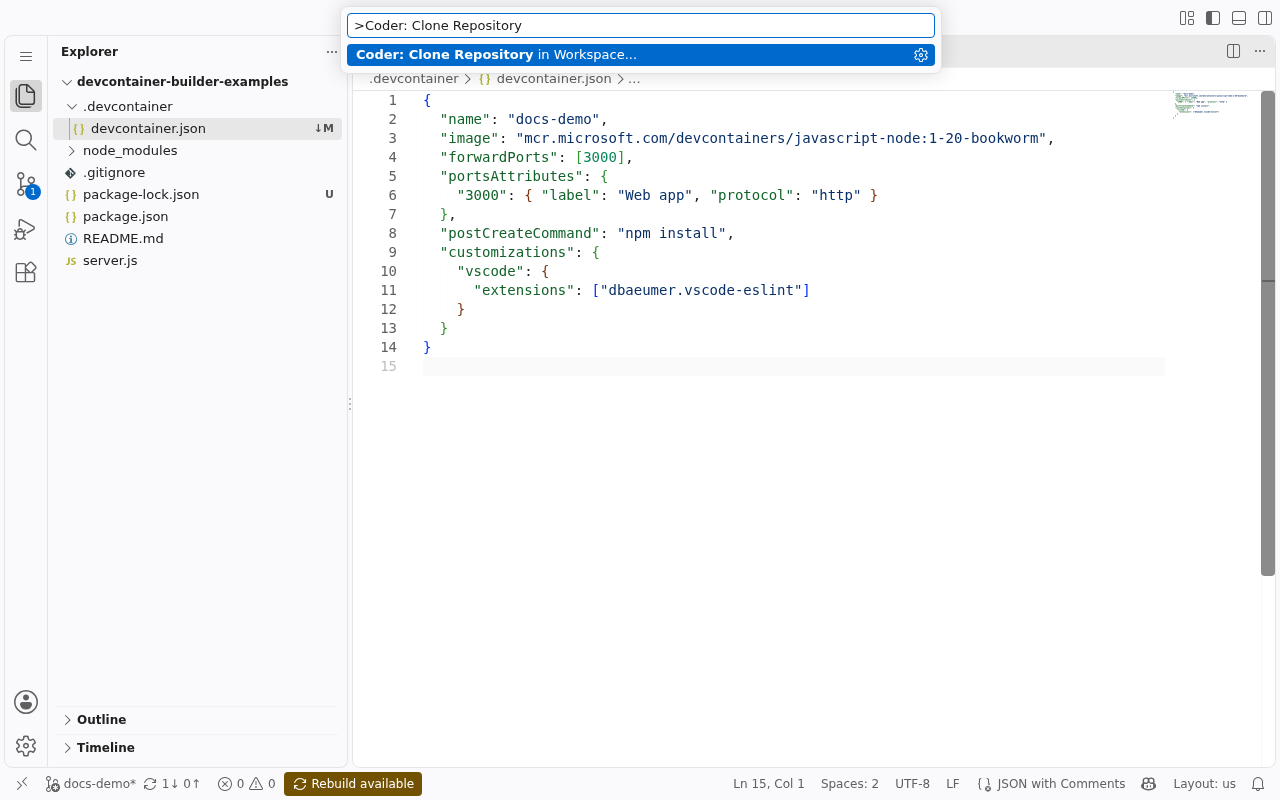Open package.json in the Explorer
1280x800 pixels.
(x=198, y=216)
